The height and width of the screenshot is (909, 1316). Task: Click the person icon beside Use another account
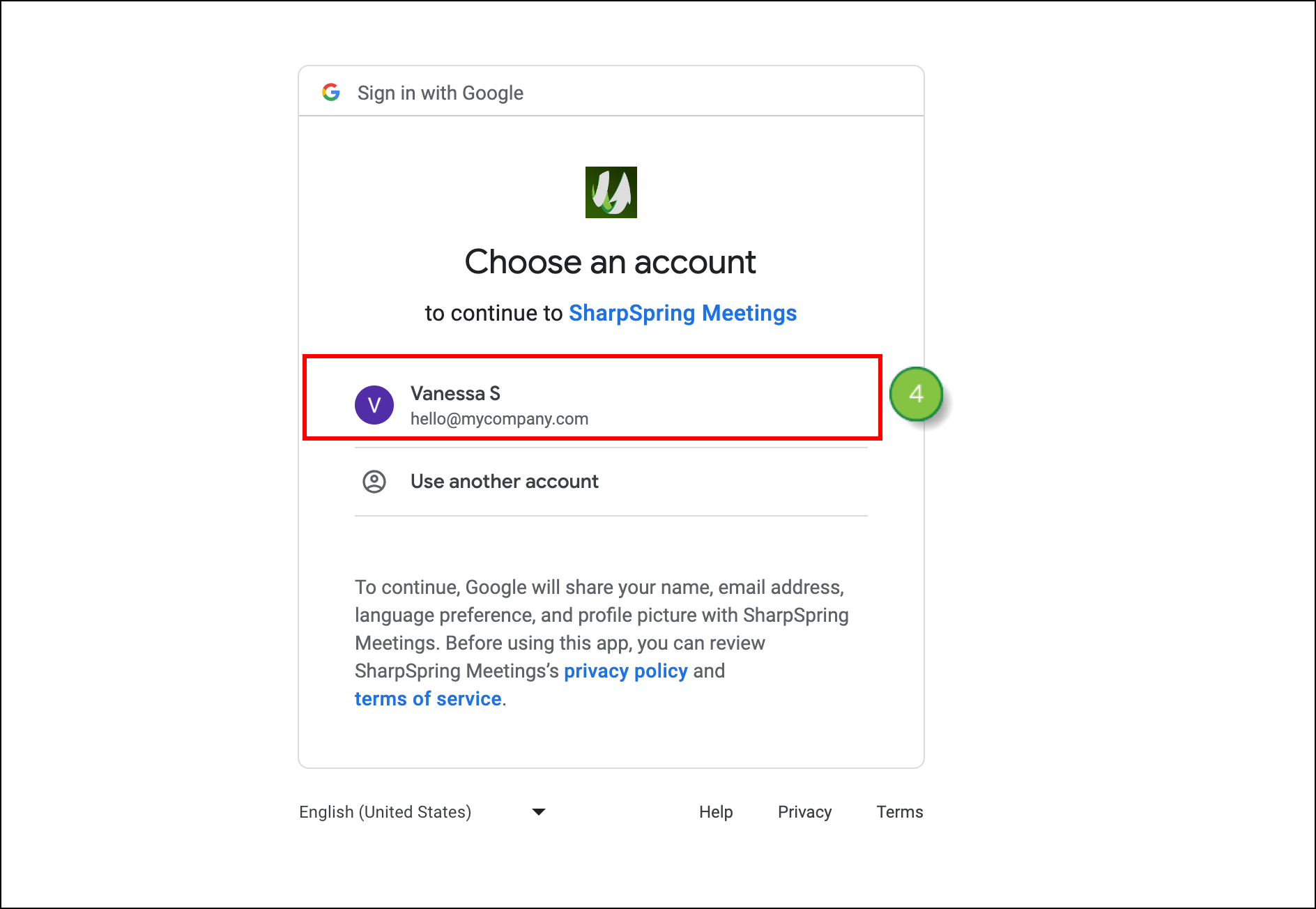(x=374, y=482)
